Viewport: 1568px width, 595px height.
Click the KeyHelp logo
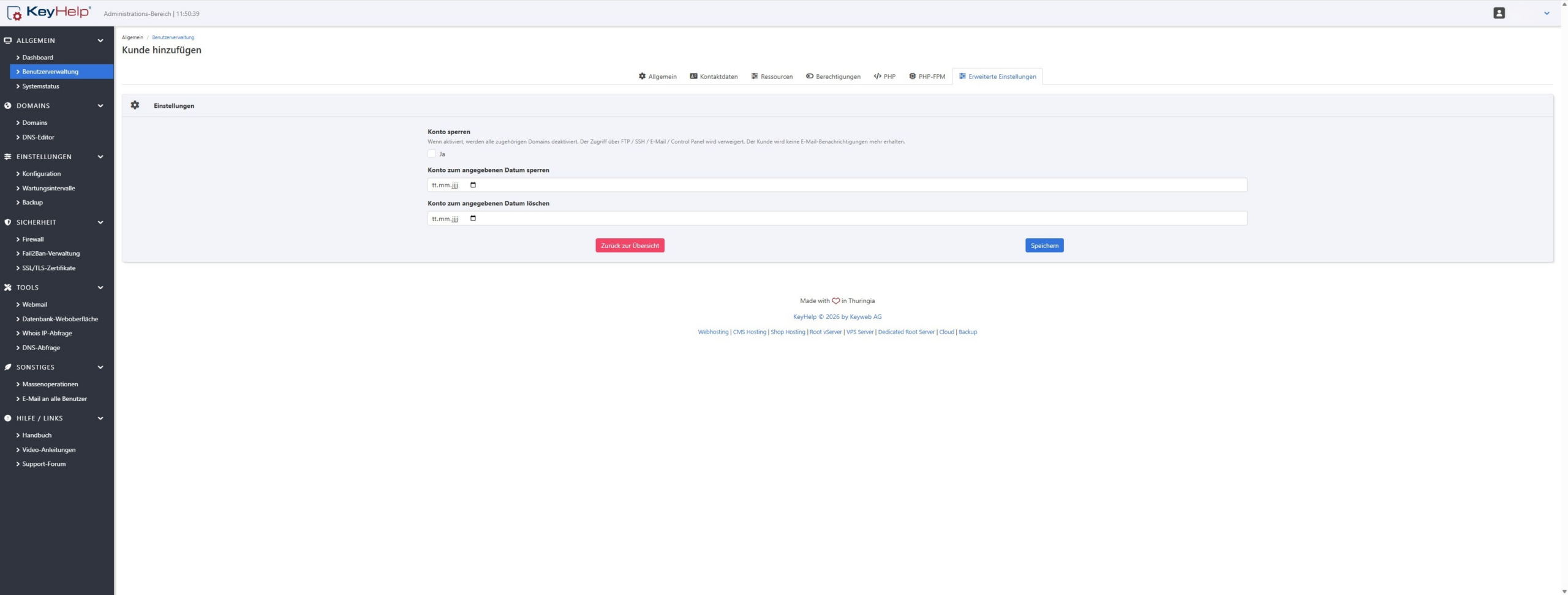(x=49, y=12)
